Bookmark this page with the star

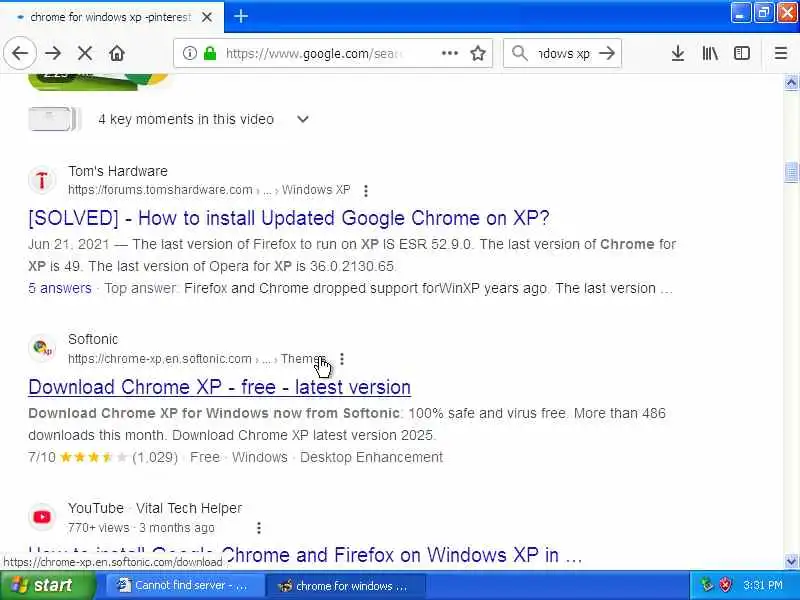click(x=478, y=53)
